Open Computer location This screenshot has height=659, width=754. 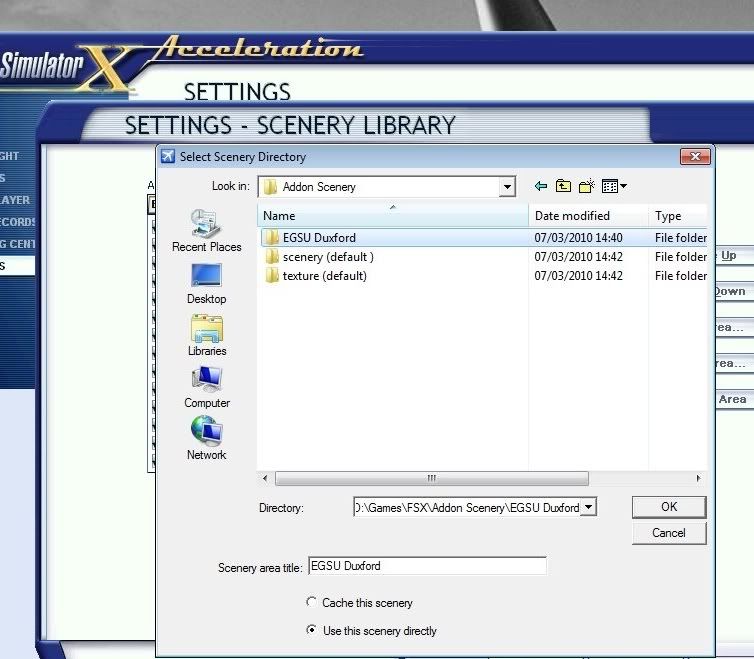(207, 387)
